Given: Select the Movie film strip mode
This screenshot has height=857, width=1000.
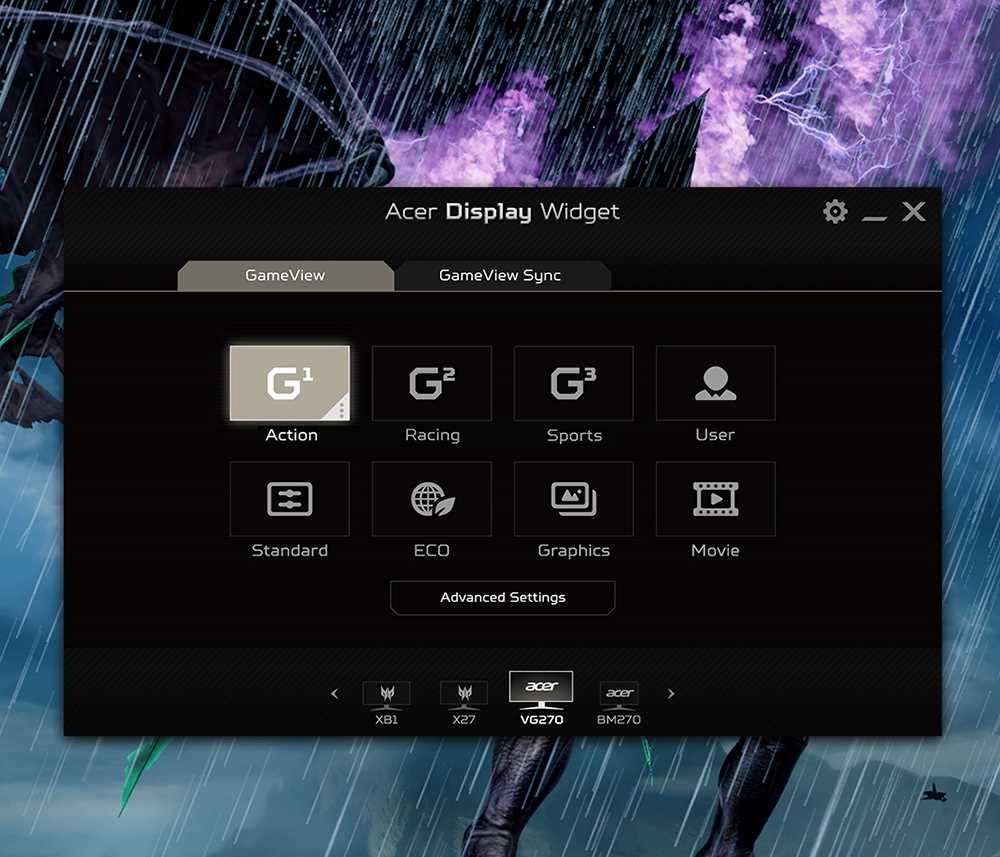Looking at the screenshot, I should (x=716, y=499).
